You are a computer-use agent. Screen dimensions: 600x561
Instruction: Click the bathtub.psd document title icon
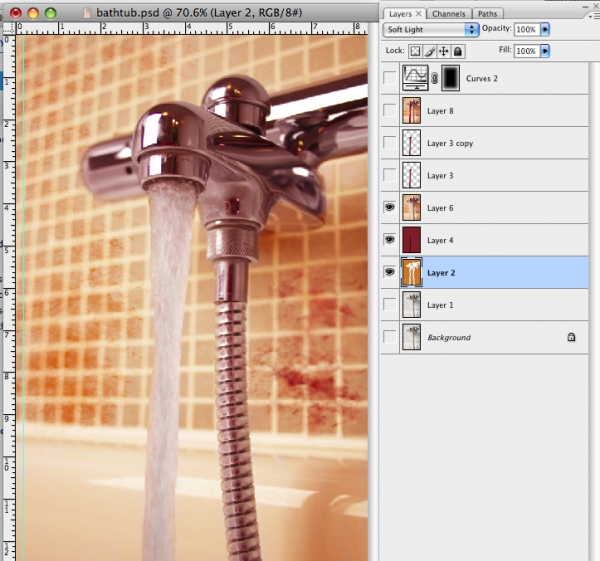point(87,13)
